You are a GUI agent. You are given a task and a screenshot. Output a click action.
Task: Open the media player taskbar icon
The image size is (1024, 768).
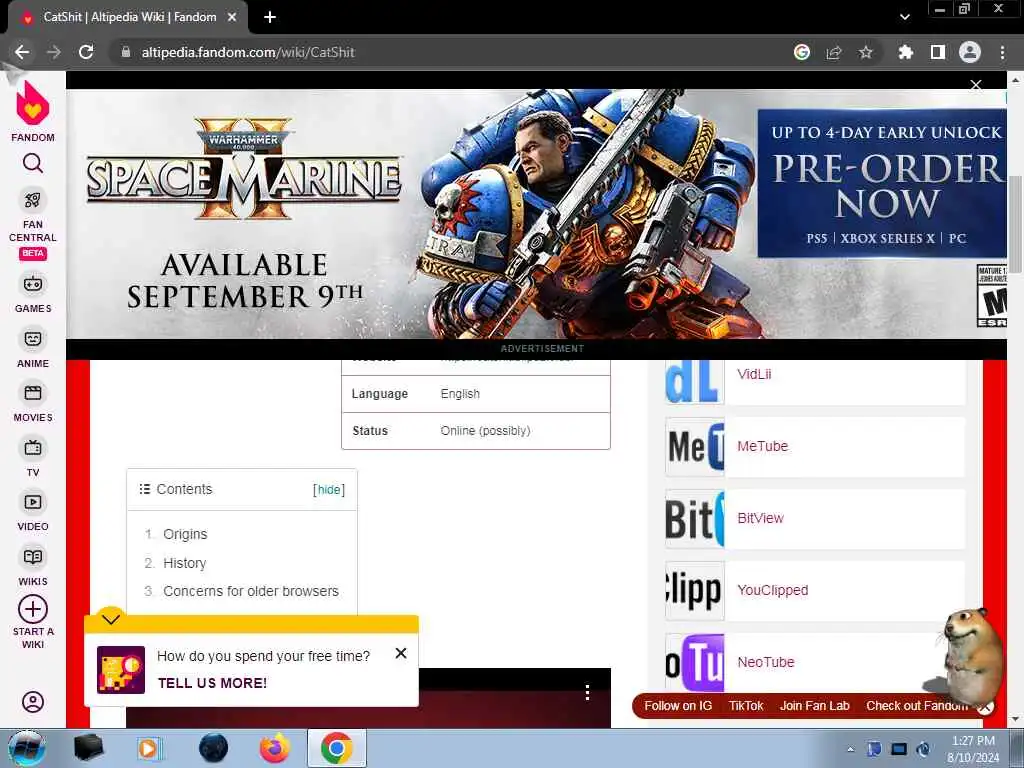(x=149, y=748)
